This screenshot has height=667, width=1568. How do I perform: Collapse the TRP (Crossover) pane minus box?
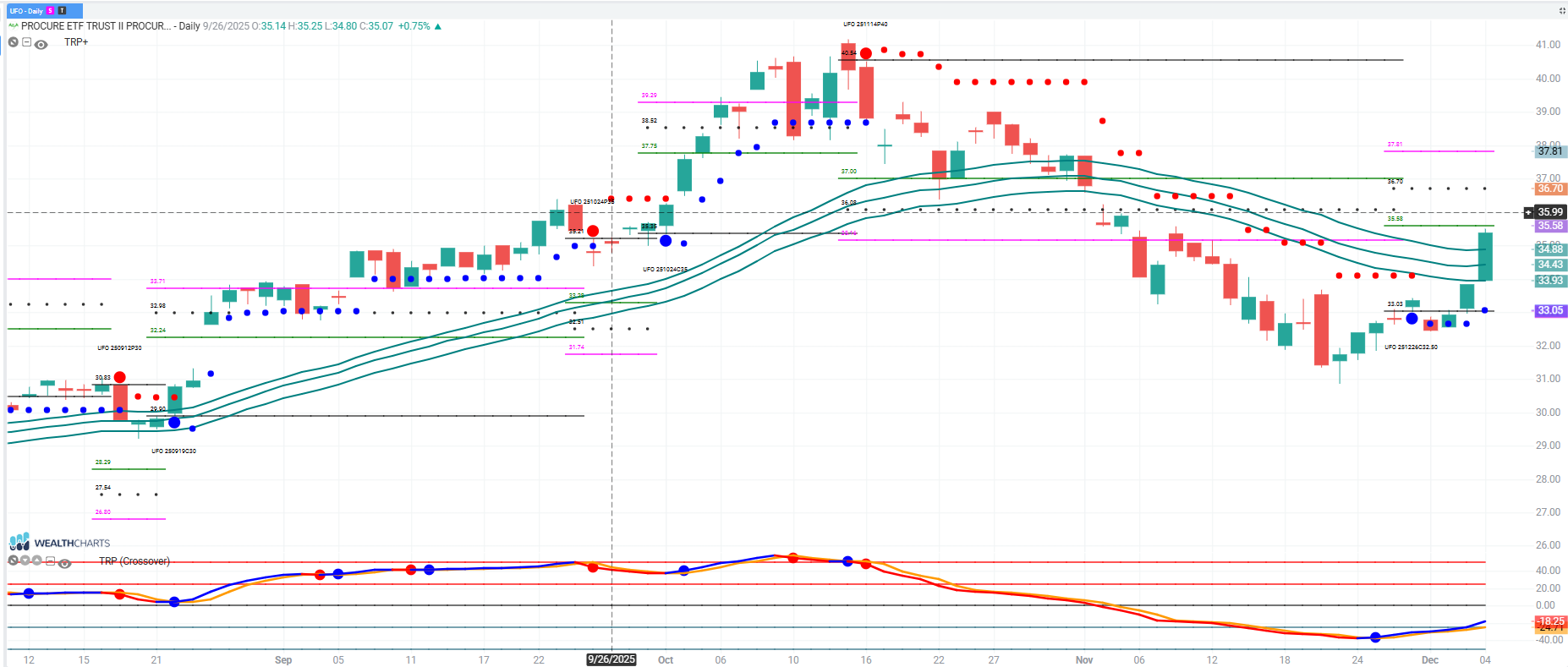click(51, 560)
